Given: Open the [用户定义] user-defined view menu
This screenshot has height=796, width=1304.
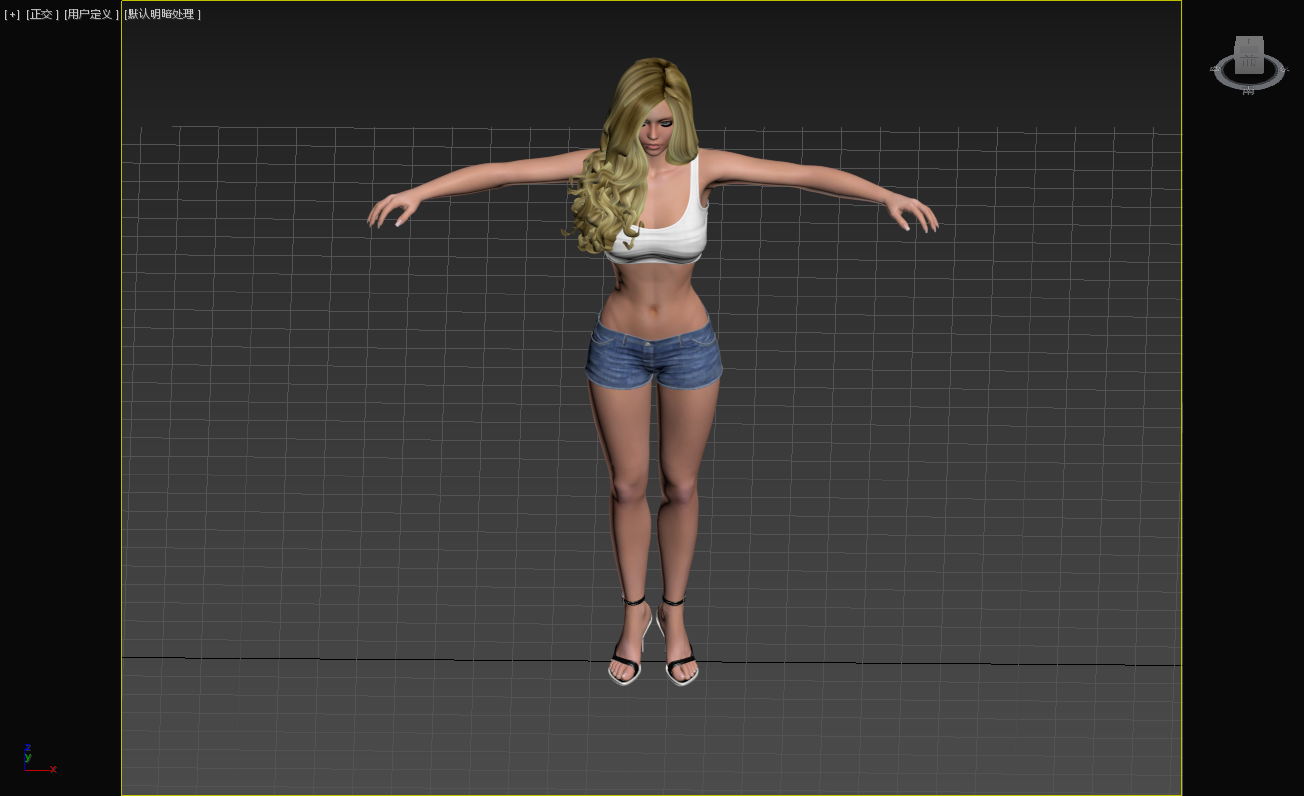Looking at the screenshot, I should [89, 14].
